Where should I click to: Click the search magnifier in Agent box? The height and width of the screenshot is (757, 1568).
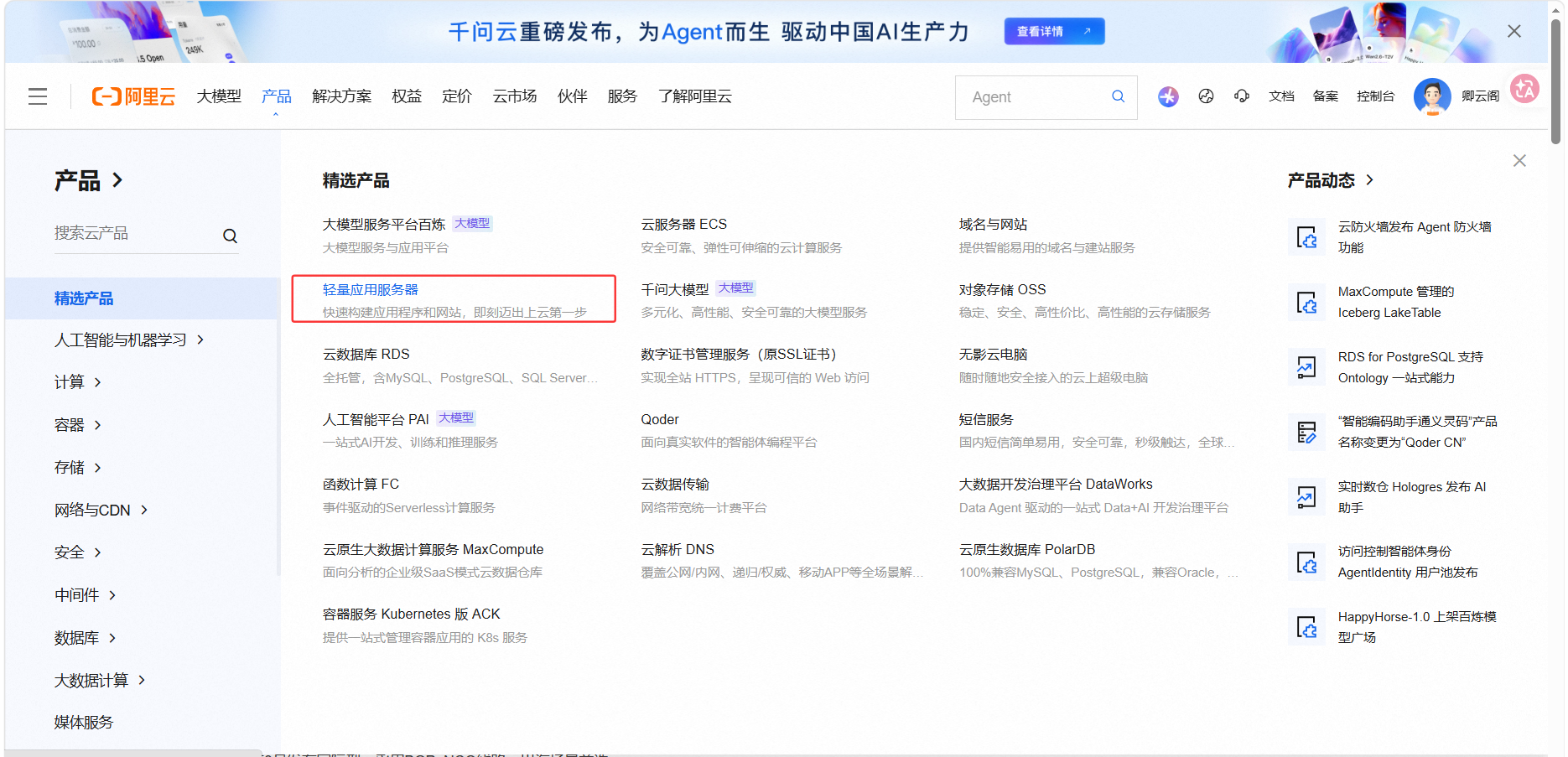tap(1118, 96)
